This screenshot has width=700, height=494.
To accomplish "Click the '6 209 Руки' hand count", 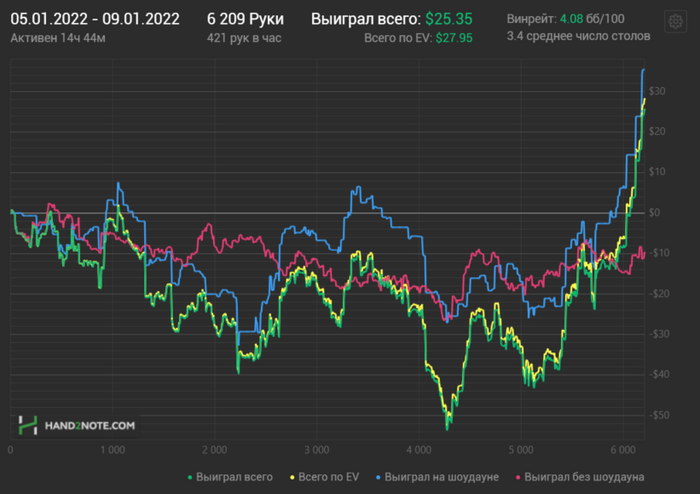I will [x=245, y=19].
